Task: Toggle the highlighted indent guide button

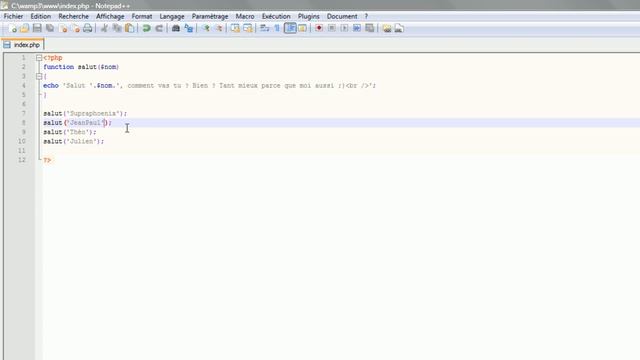Action: (x=290, y=28)
